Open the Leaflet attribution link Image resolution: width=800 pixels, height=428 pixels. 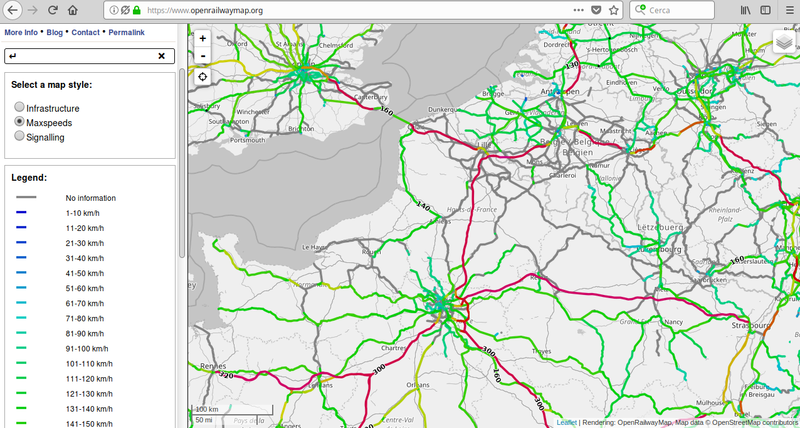click(566, 422)
